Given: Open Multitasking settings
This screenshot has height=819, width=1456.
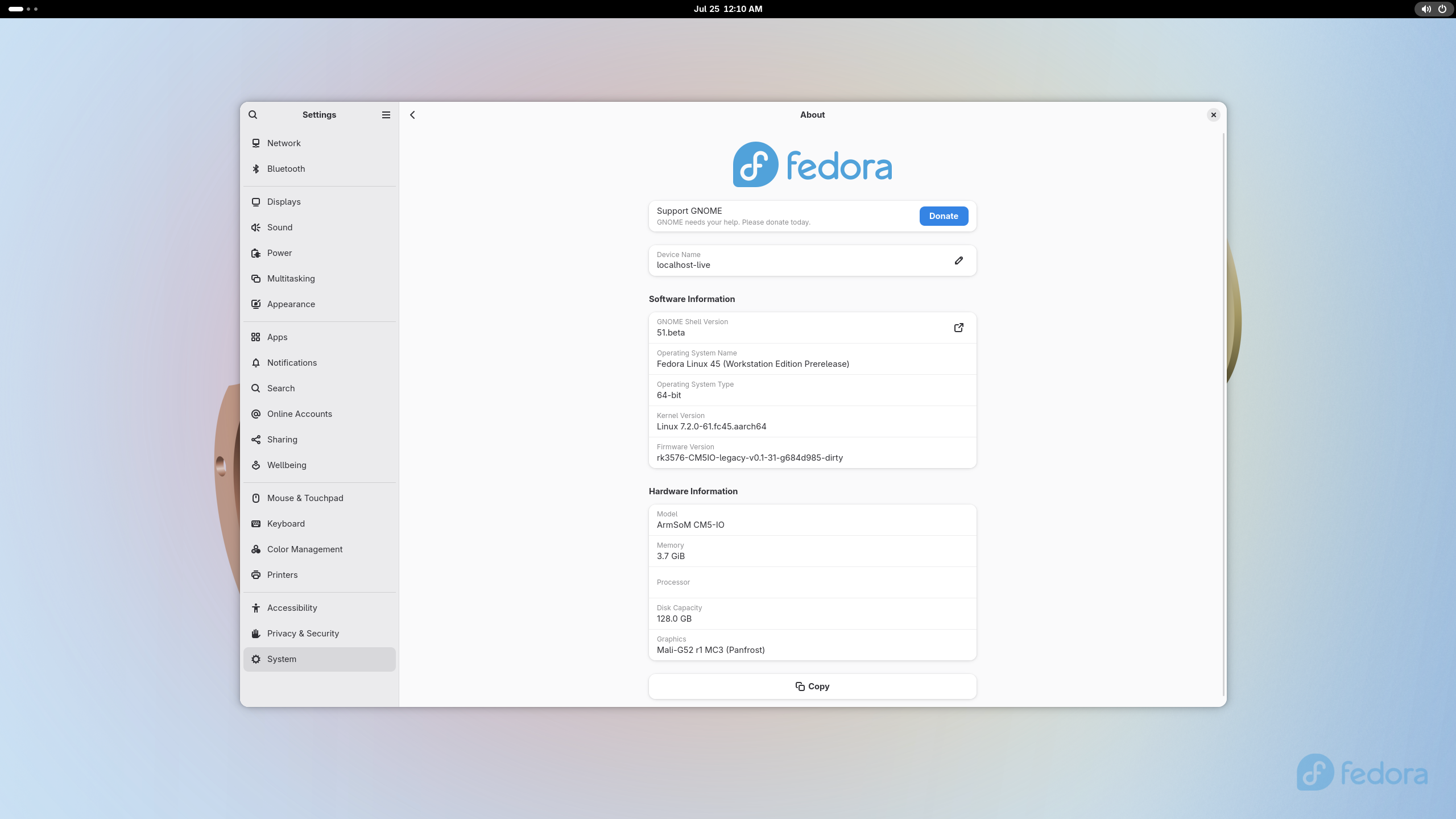Looking at the screenshot, I should pos(320,279).
